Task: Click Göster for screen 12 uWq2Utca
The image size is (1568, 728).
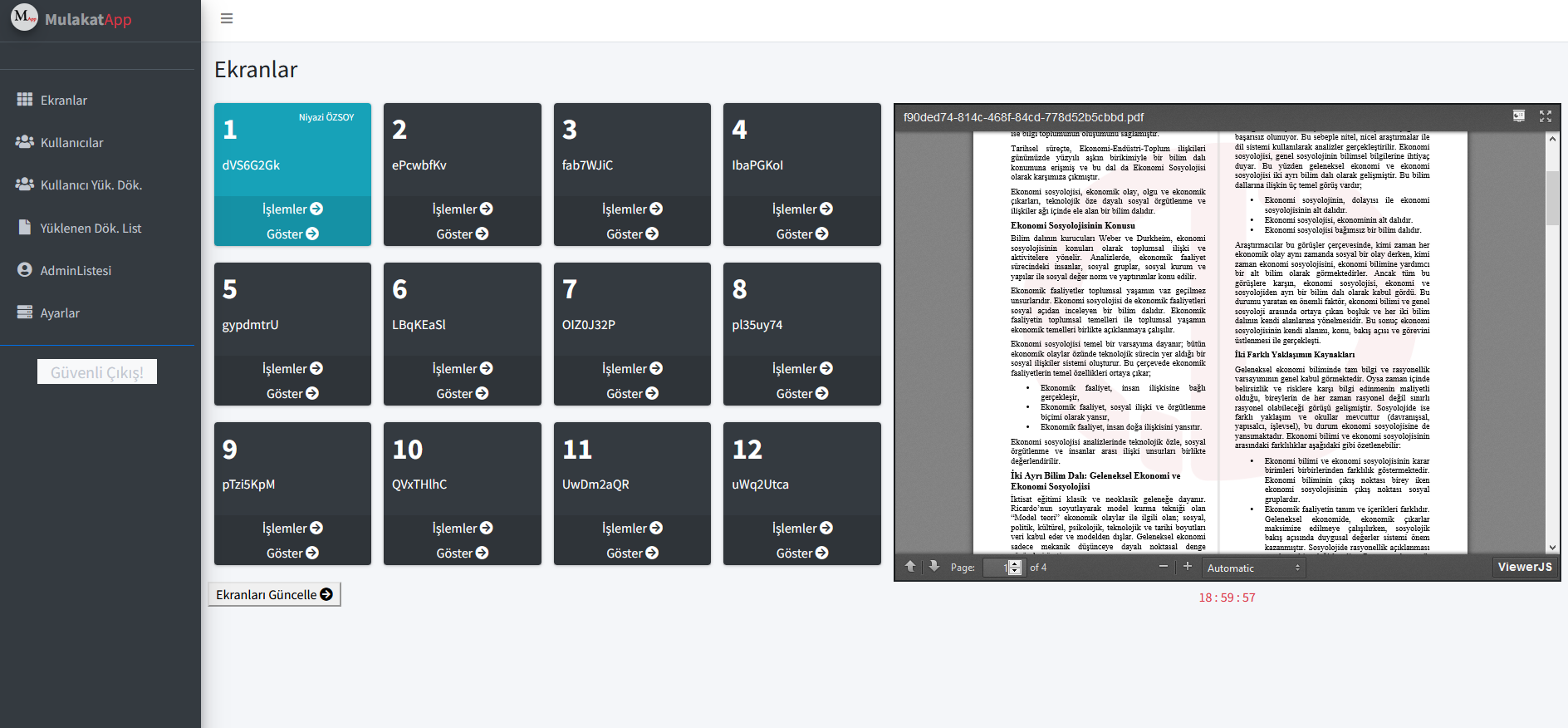Action: (x=802, y=553)
